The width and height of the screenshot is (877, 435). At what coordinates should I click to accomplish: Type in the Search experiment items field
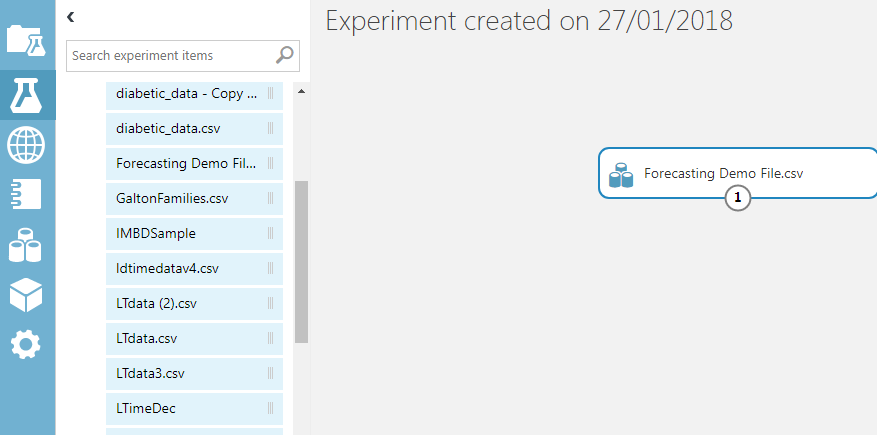click(170, 56)
